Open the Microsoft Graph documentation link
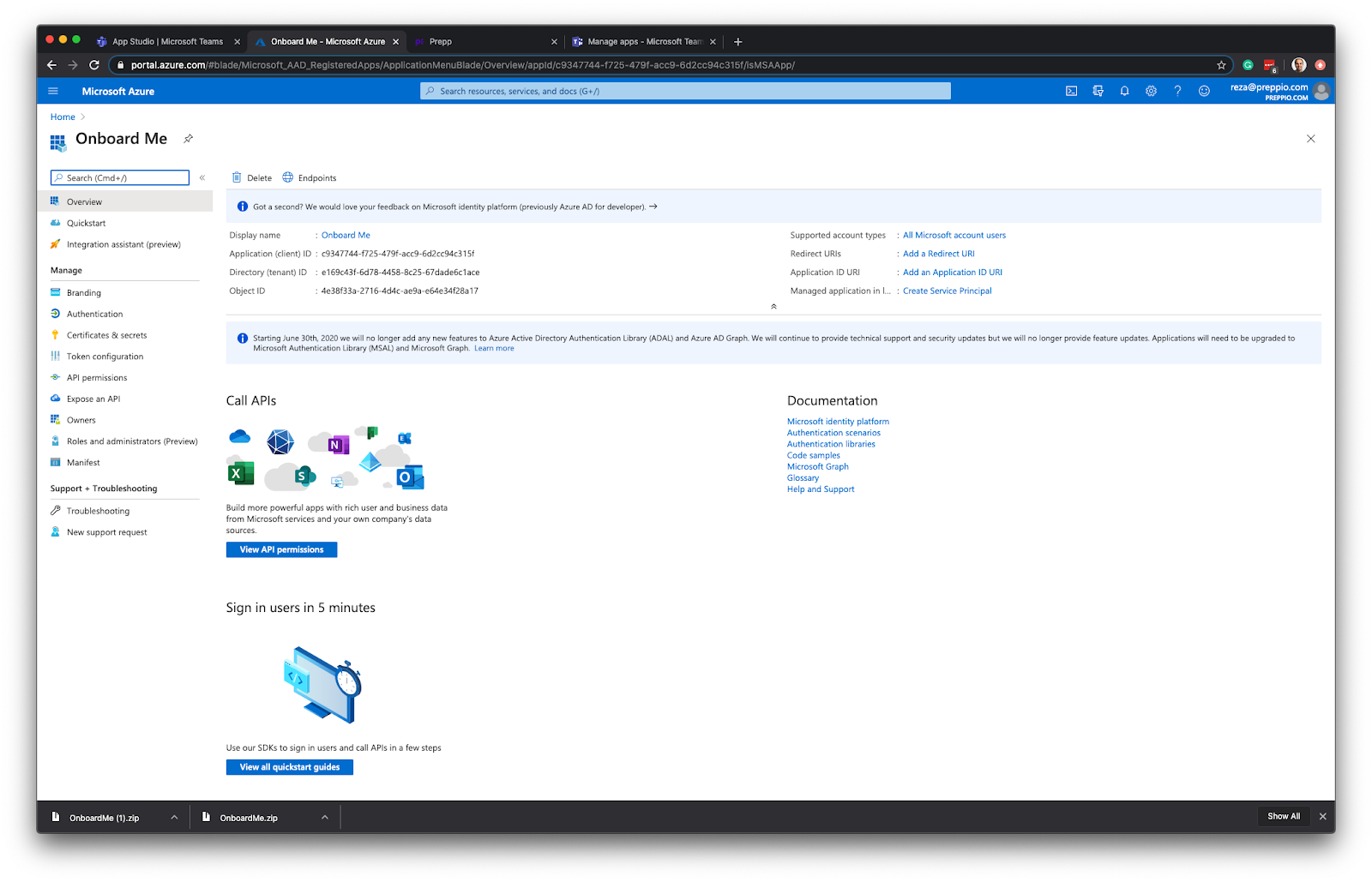Screen dimensions: 1372x882 [817, 466]
